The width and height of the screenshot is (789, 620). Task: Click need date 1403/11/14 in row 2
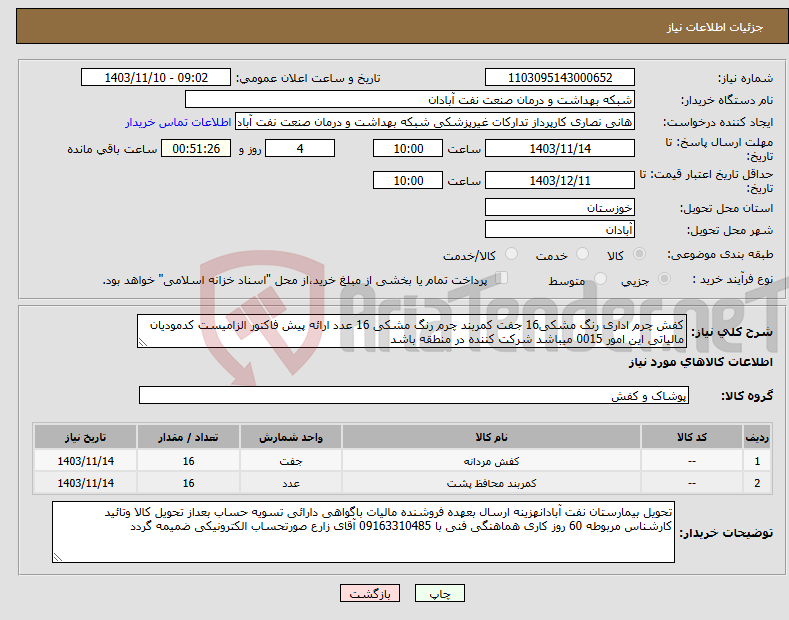[x=86, y=483]
